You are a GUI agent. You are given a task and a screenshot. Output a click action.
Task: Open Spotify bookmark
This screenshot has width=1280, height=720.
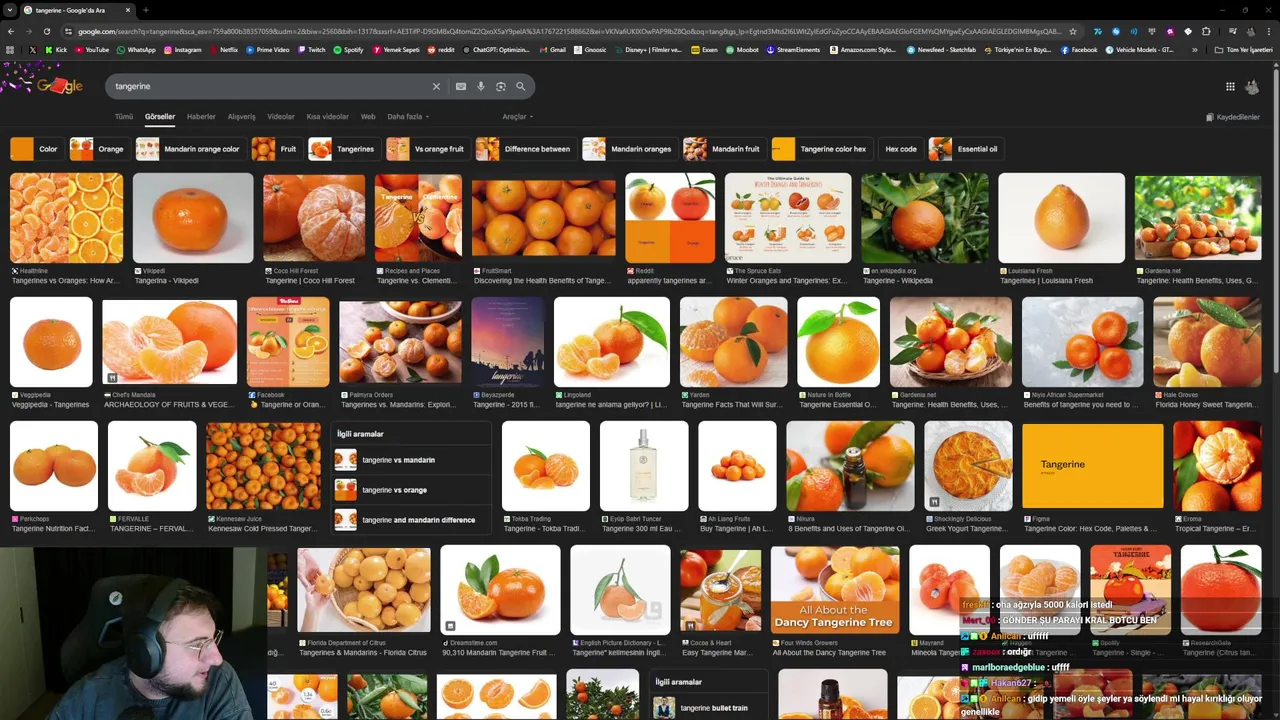click(x=348, y=50)
